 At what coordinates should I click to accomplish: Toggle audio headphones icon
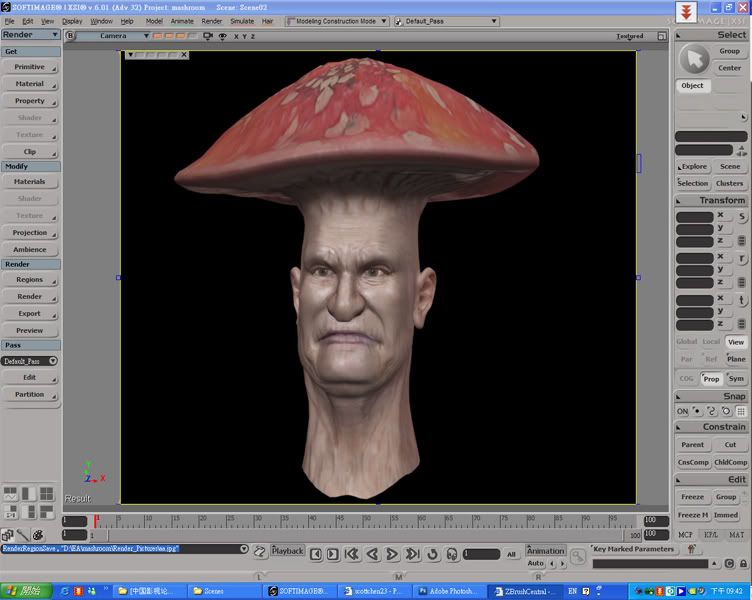tap(452, 554)
